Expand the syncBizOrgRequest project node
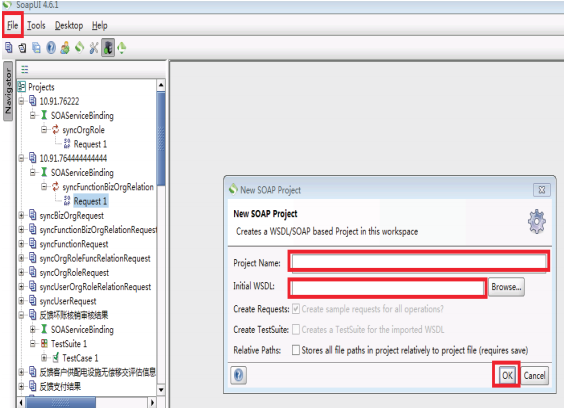The image size is (567, 410). tap(21, 215)
